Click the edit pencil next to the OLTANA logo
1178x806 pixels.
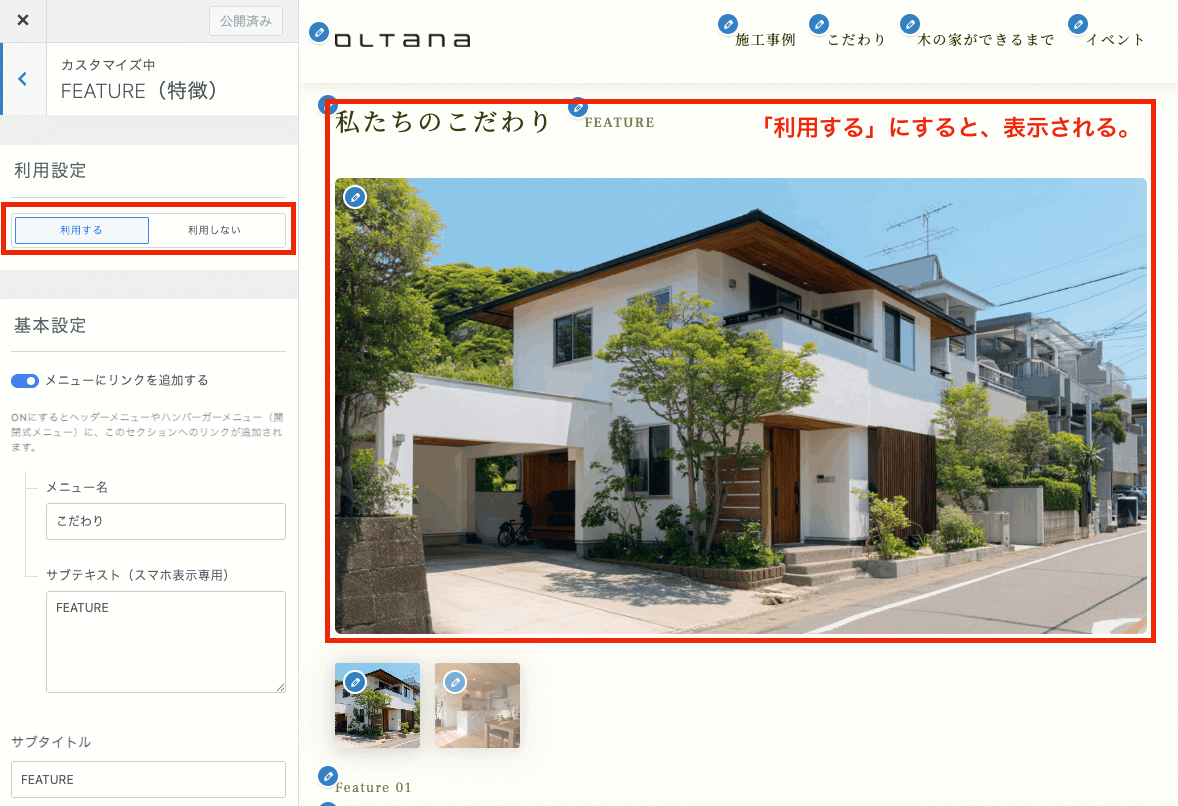coord(319,32)
